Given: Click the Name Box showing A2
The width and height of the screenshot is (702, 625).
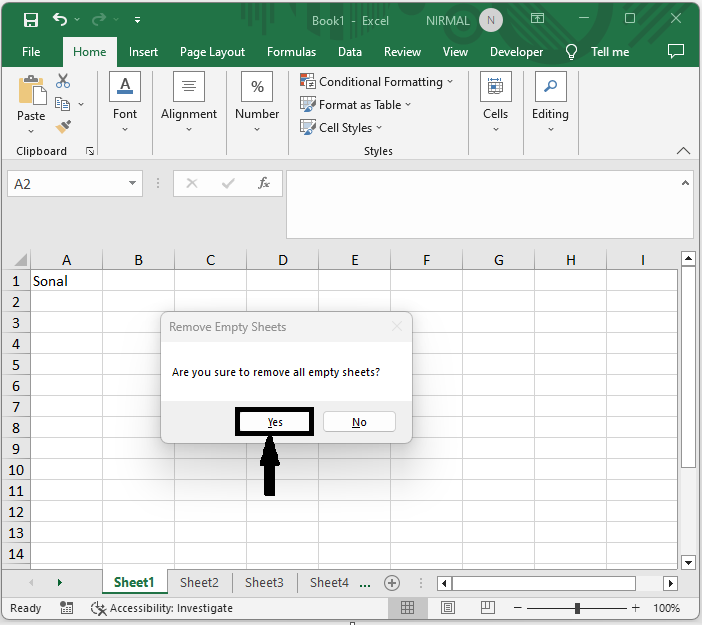Looking at the screenshot, I should coord(66,184).
